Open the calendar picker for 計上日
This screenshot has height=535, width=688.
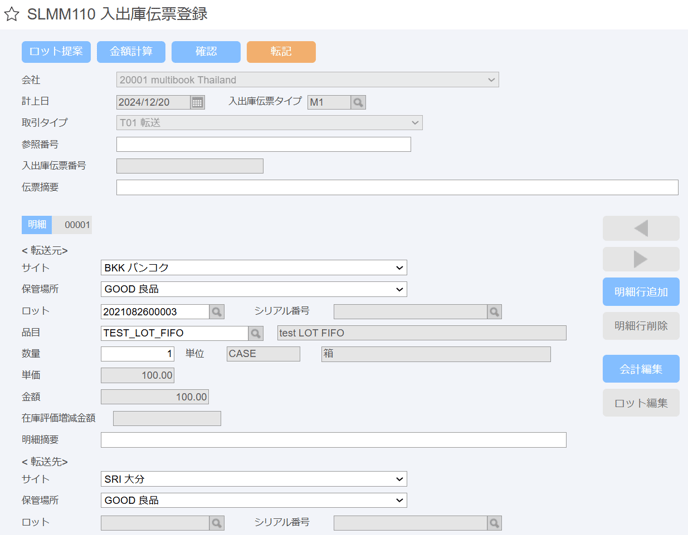point(197,102)
